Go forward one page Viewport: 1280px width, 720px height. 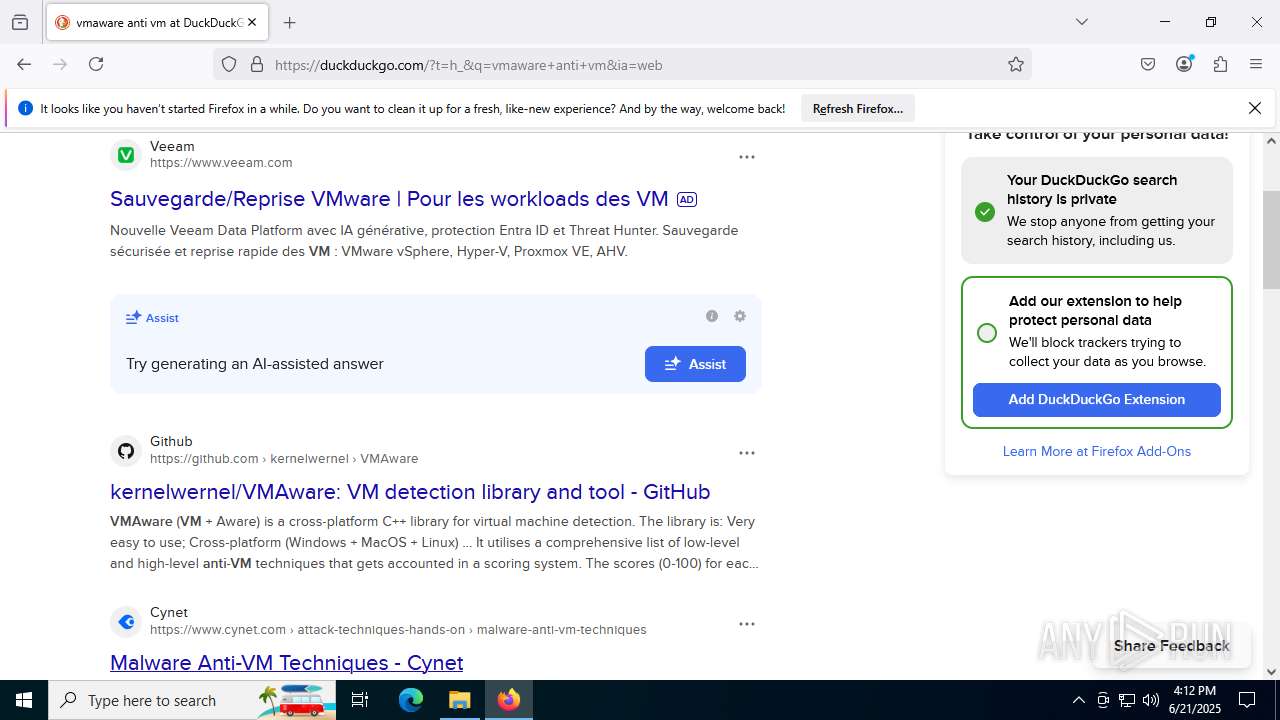[60, 64]
